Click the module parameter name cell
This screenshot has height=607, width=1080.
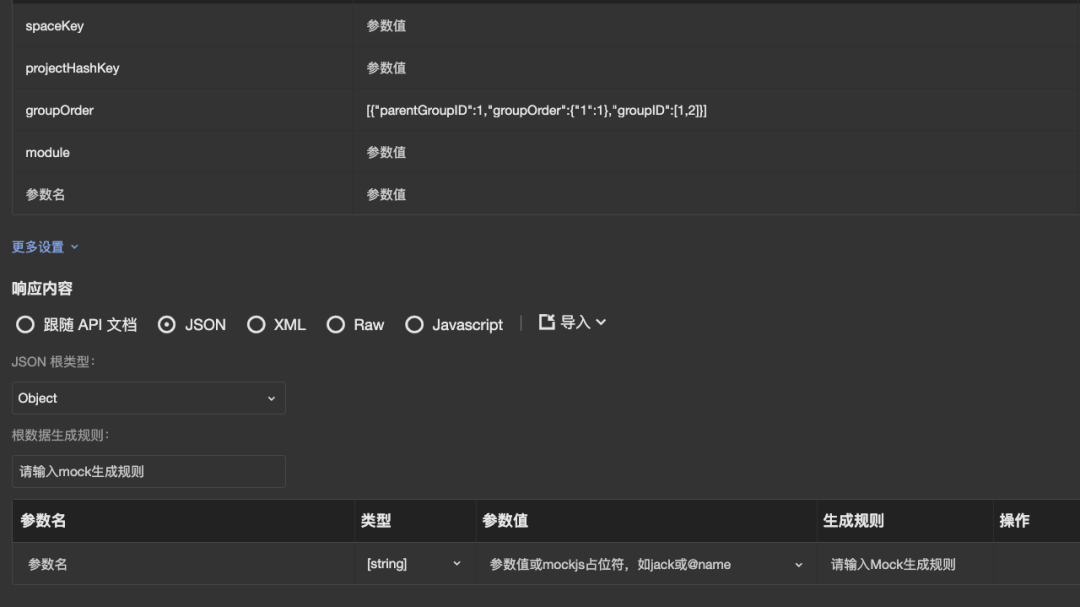183,152
